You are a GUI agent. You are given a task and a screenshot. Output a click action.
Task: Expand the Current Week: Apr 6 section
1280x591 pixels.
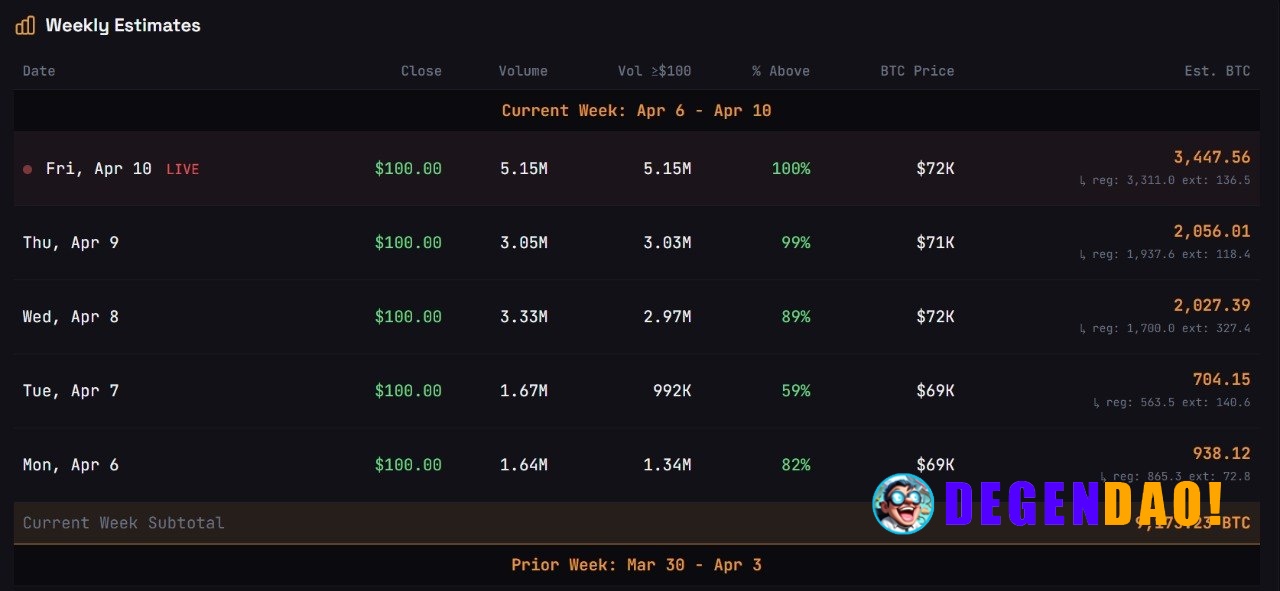(x=636, y=110)
